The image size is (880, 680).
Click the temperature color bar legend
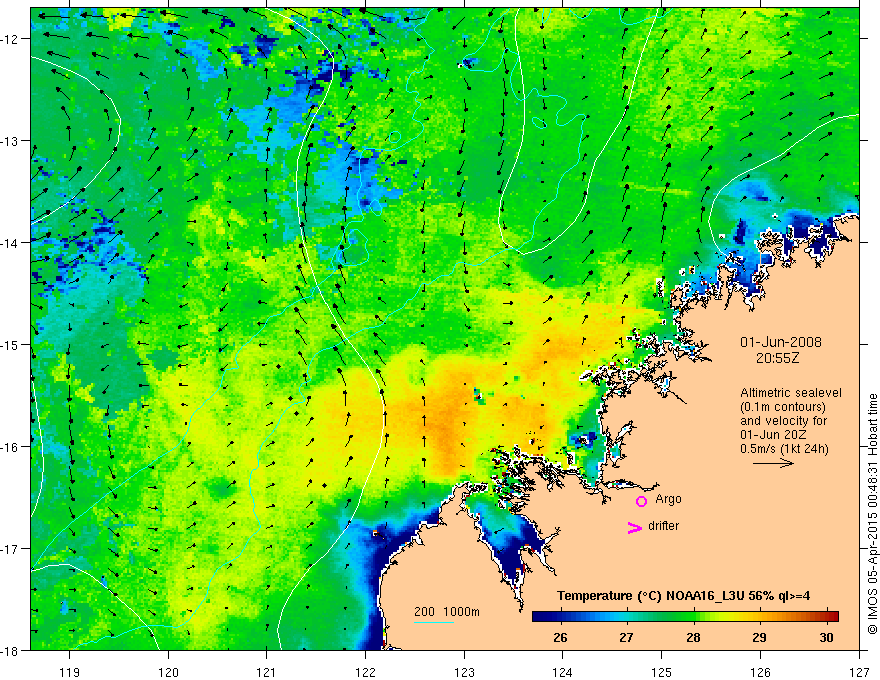[685, 616]
